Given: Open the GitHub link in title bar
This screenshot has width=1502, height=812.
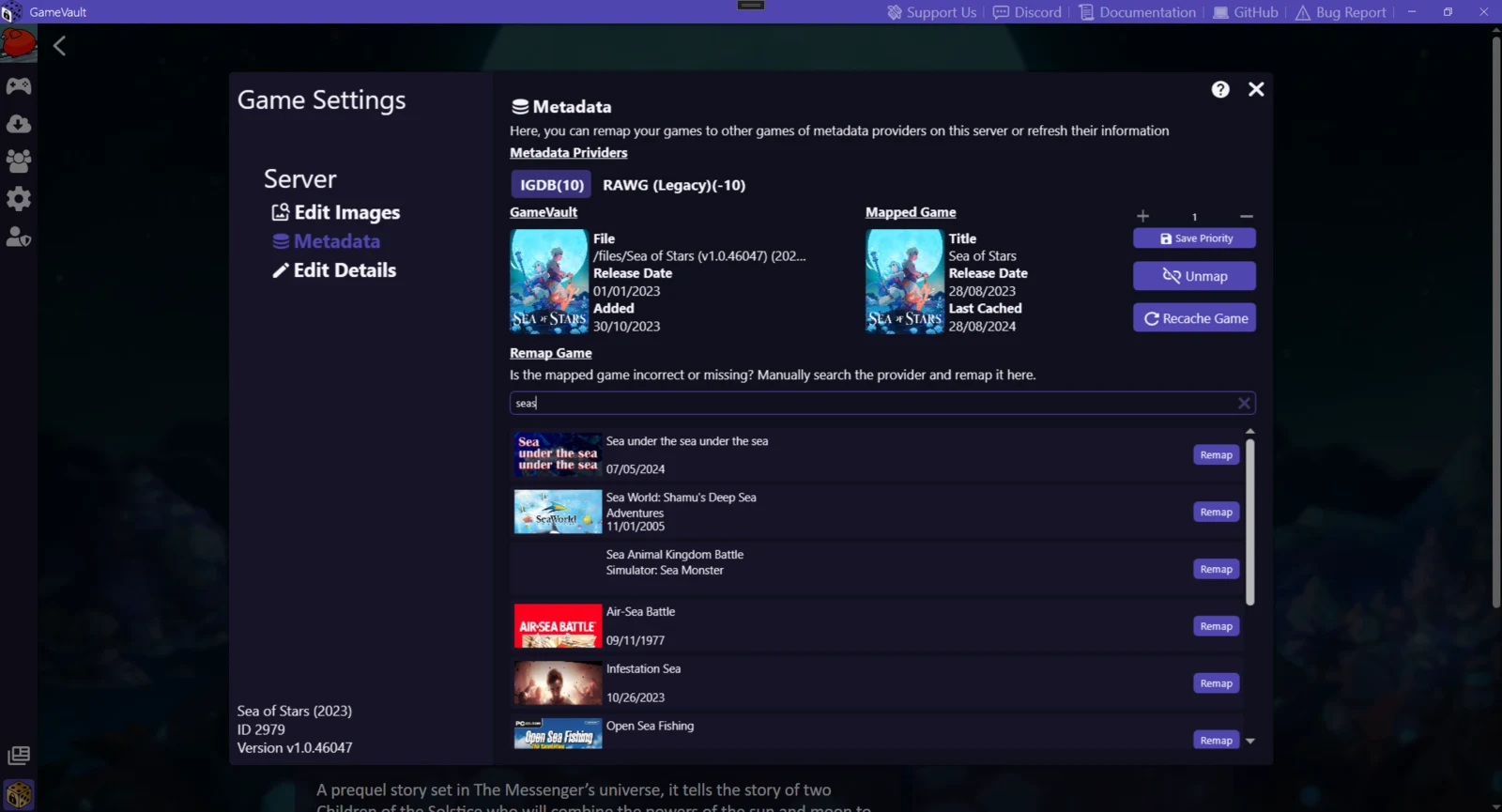Looking at the screenshot, I should [1246, 12].
